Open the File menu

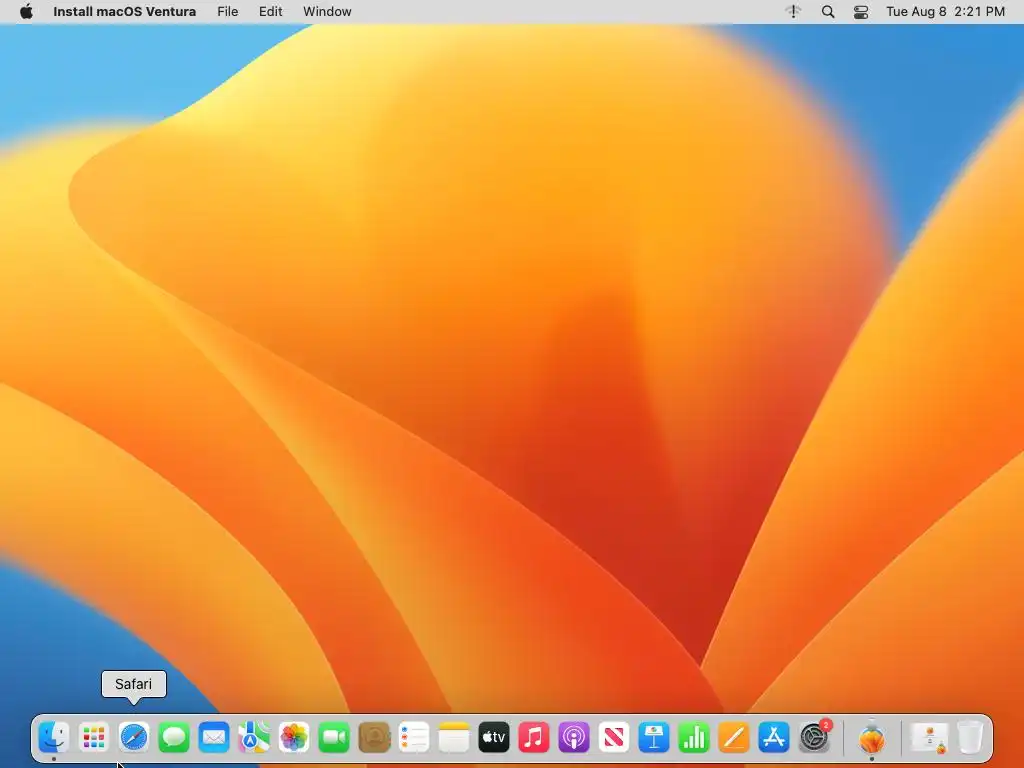[x=227, y=12]
